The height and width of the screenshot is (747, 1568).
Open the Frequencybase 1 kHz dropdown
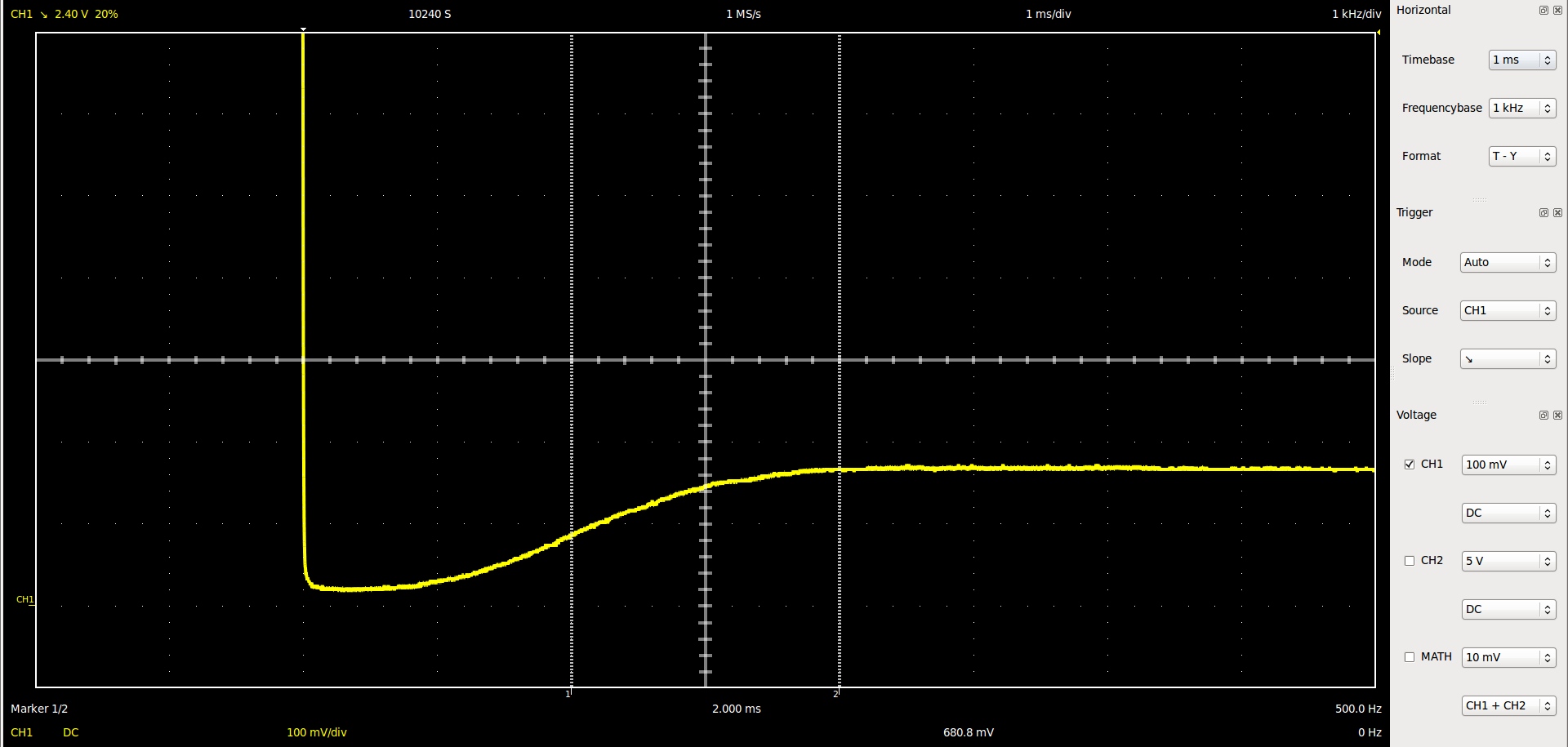1521,109
